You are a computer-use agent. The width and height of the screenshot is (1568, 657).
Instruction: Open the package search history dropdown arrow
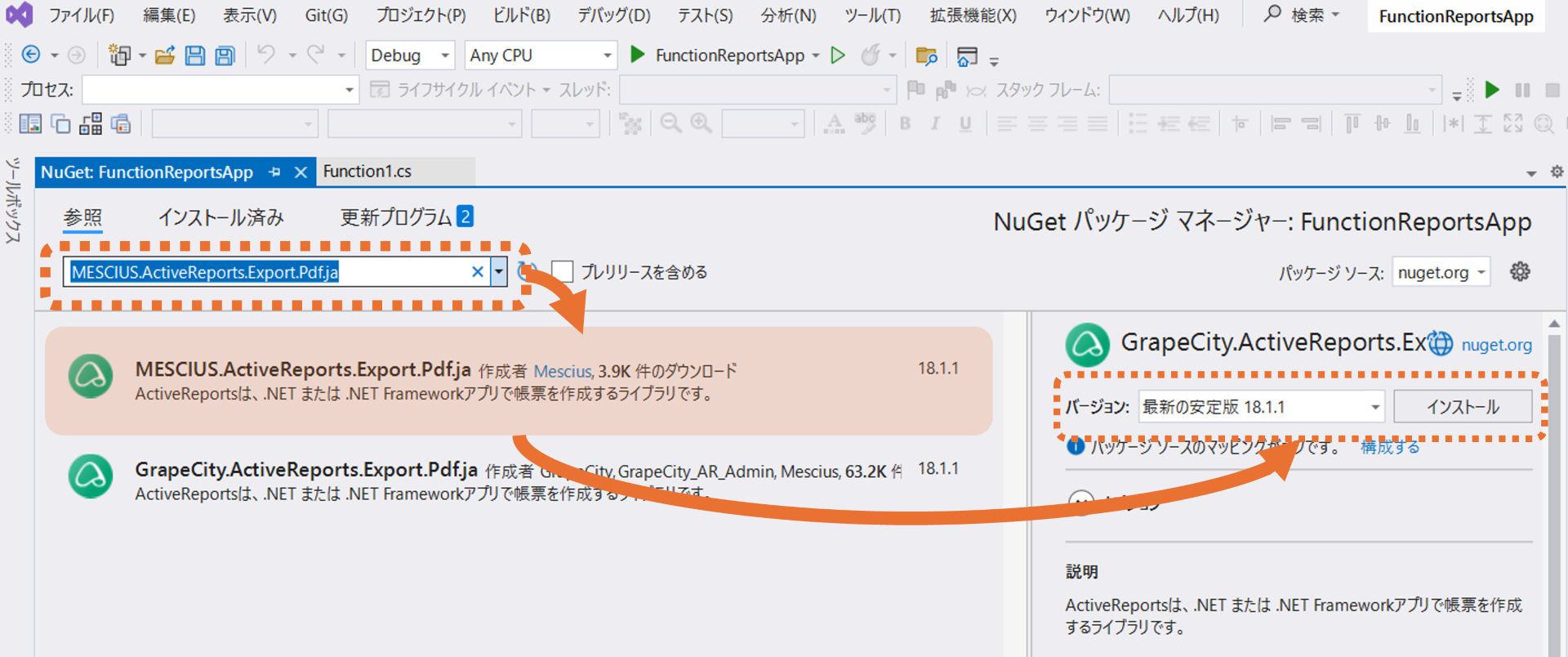[498, 272]
